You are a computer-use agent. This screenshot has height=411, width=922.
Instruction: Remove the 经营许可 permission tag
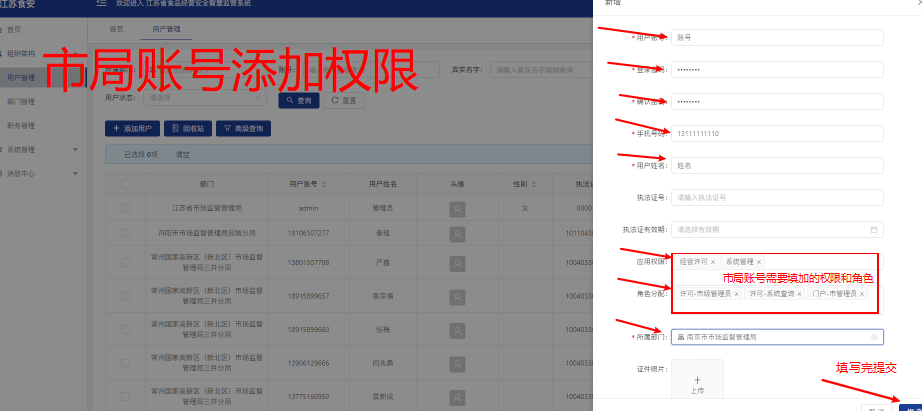point(713,262)
